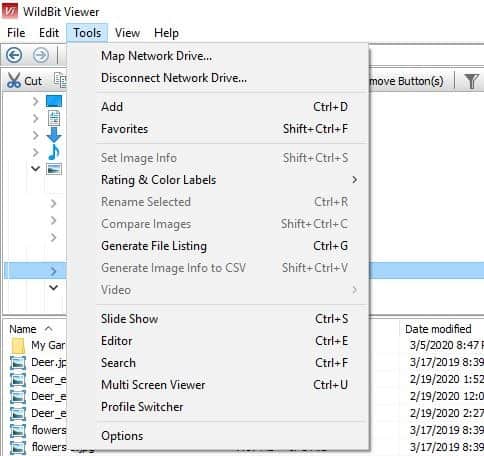Expand the Music tree node chevron
Viewport: 484px width, 456px height.
click(35, 152)
